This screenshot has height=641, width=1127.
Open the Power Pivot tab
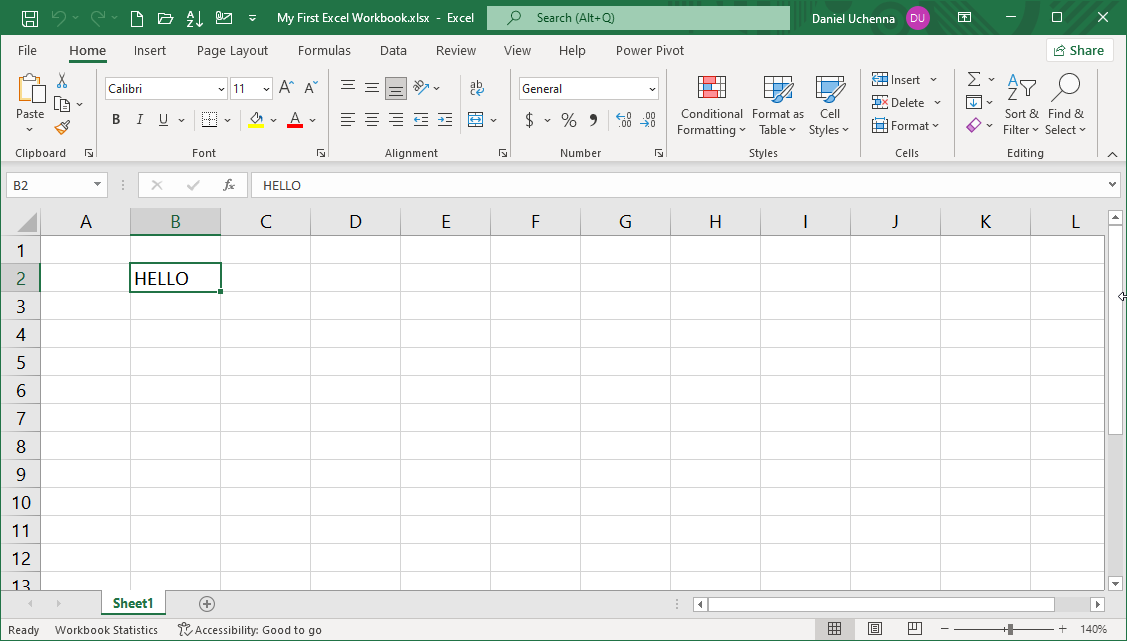point(651,50)
